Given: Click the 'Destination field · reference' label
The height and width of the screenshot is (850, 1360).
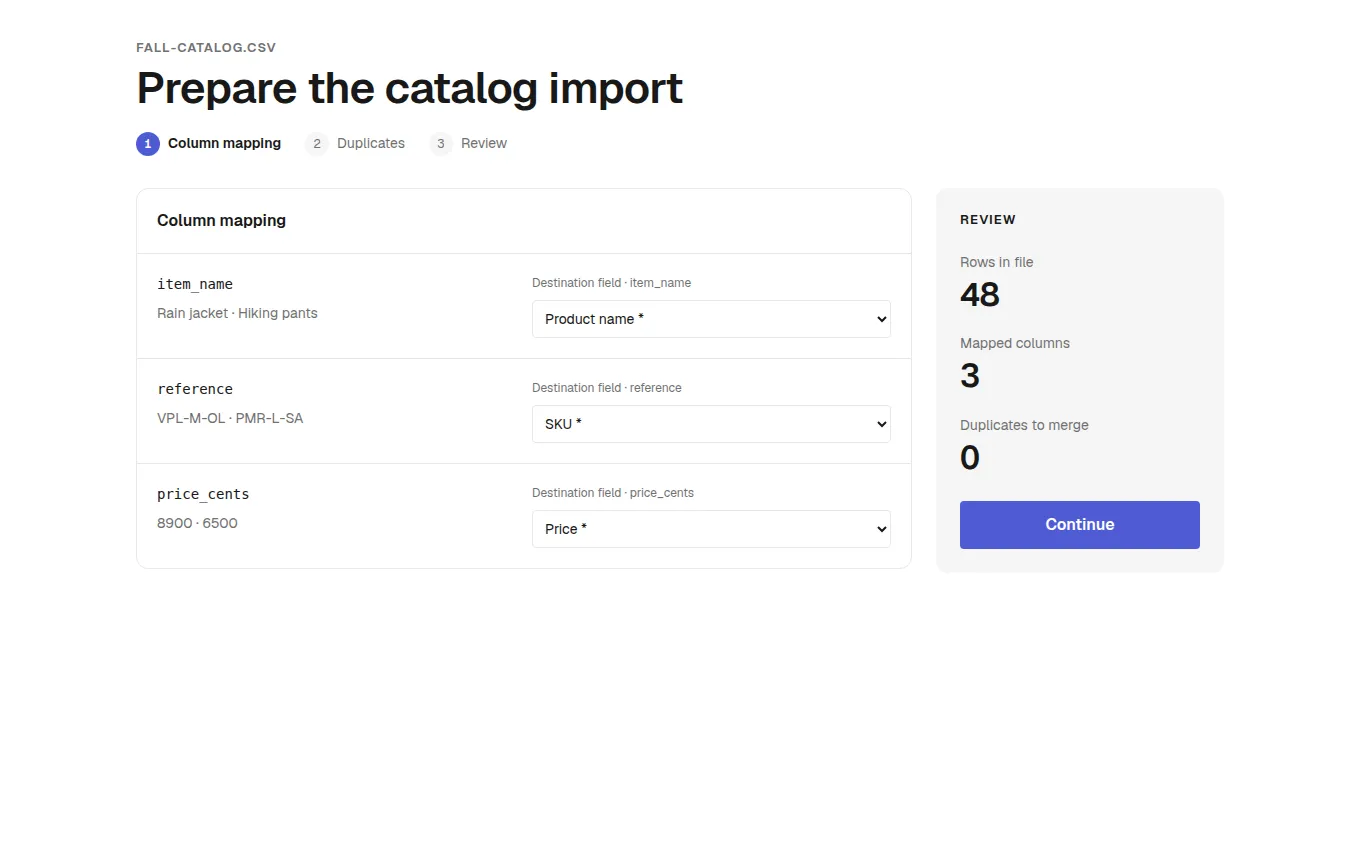Looking at the screenshot, I should tap(607, 388).
